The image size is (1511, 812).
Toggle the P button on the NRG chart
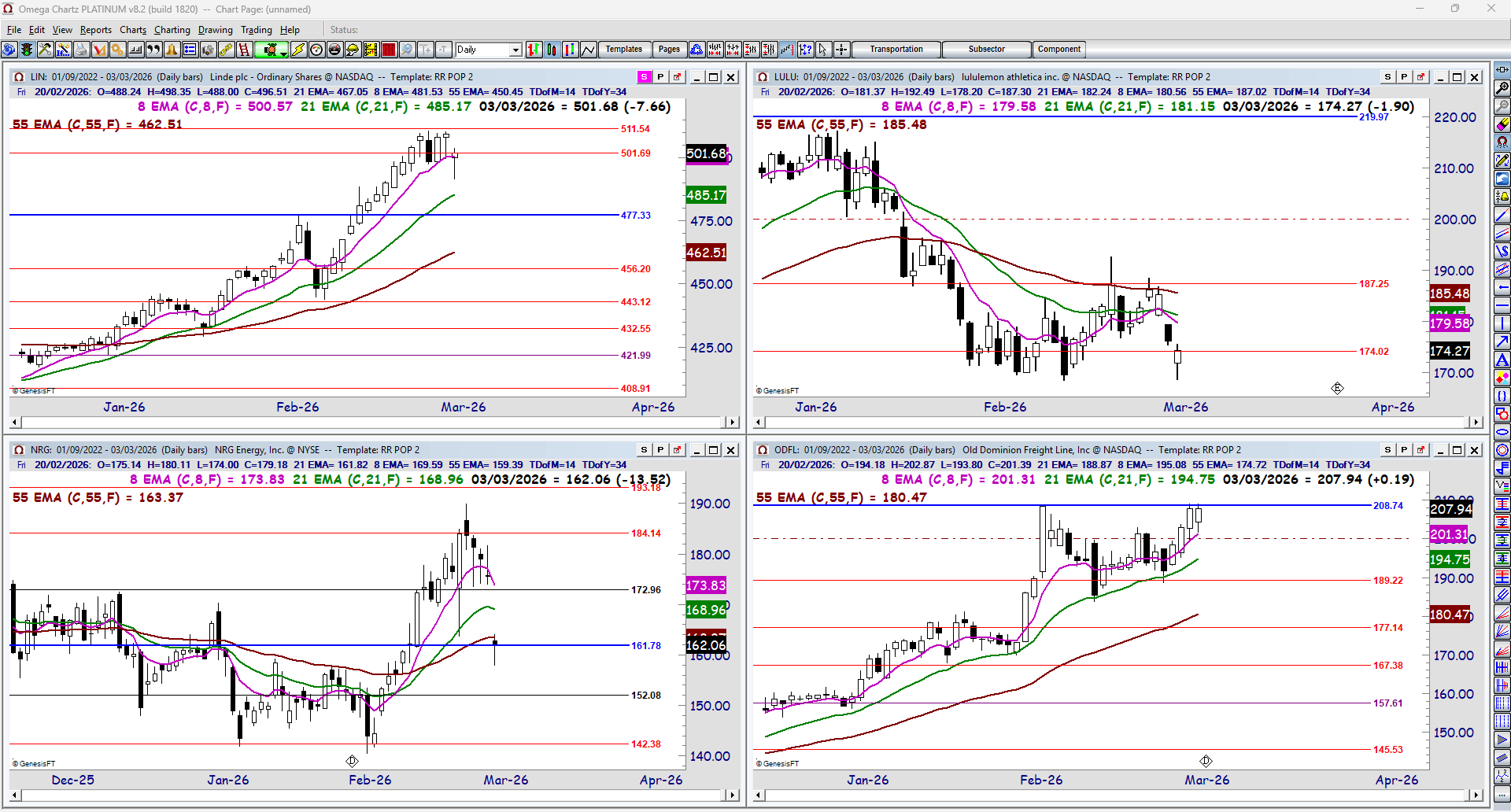660,450
